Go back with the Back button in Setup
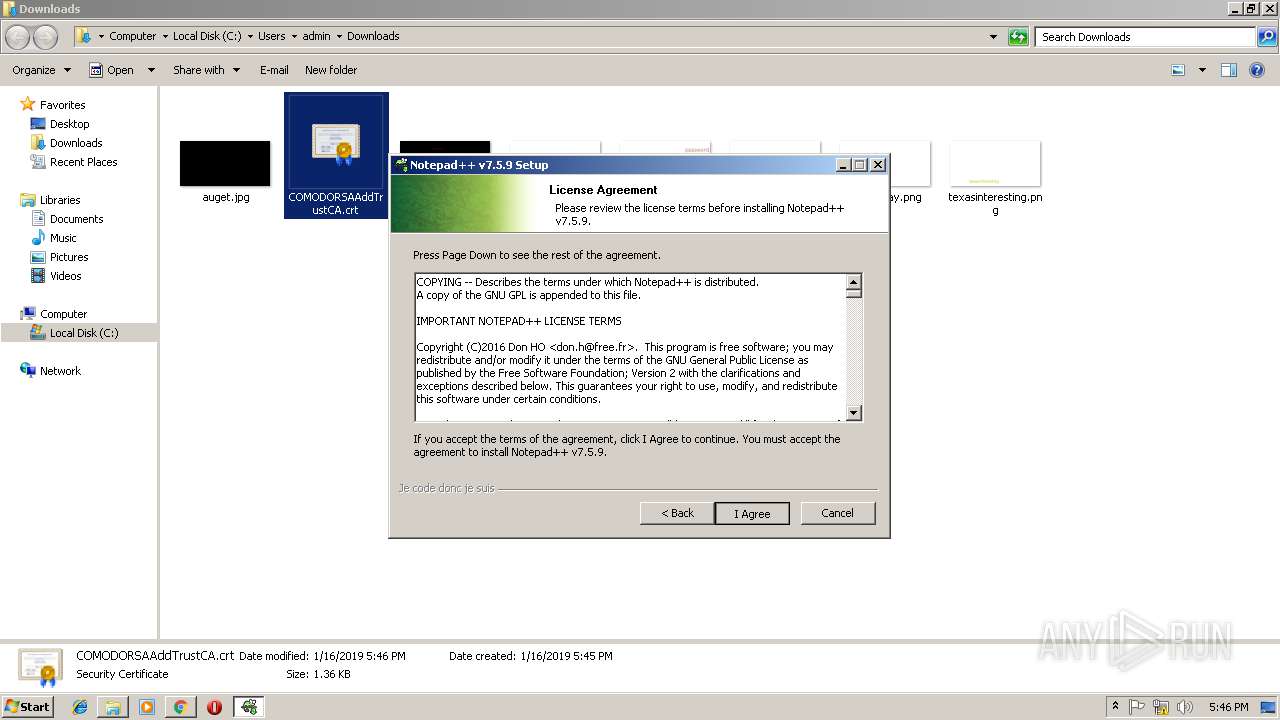Image resolution: width=1280 pixels, height=720 pixels. click(x=677, y=513)
